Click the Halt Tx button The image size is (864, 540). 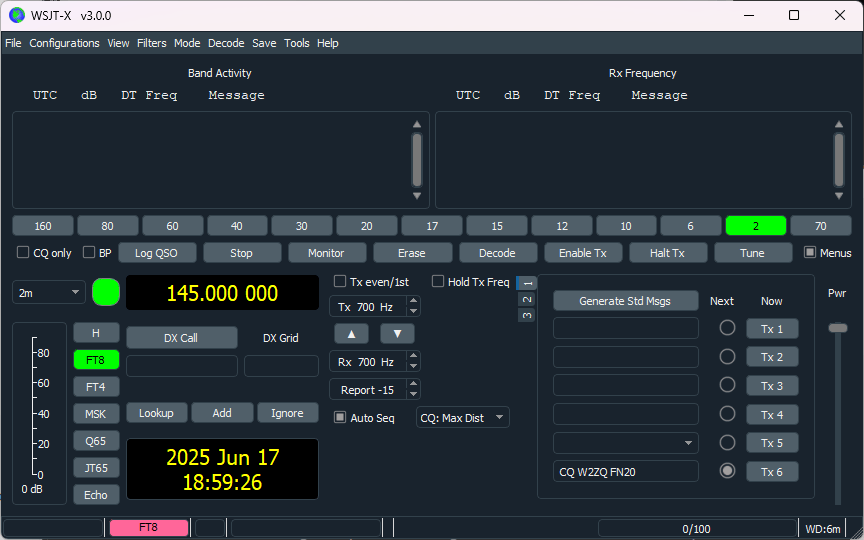tap(667, 253)
